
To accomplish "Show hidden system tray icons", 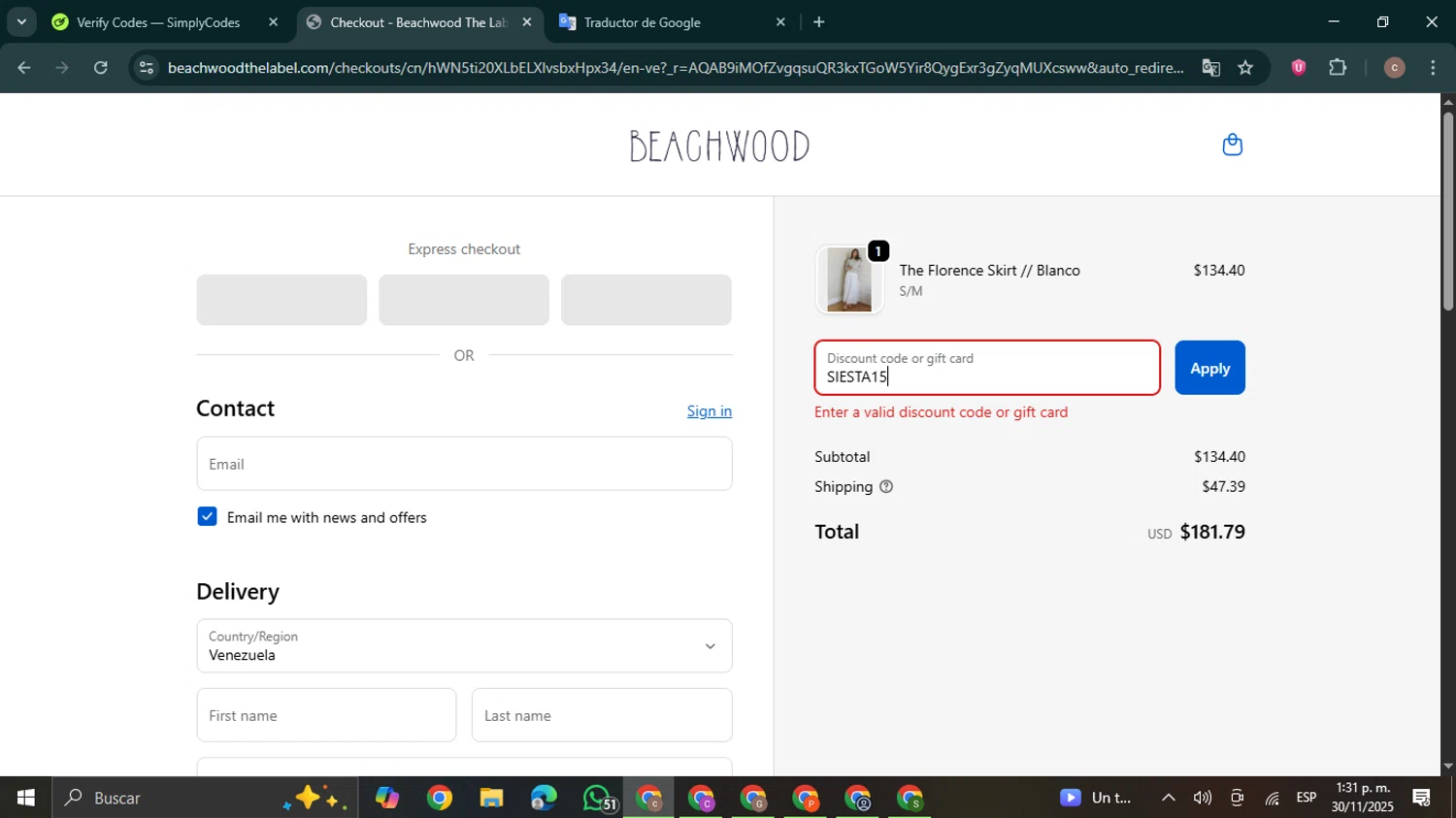I will (x=1168, y=798).
